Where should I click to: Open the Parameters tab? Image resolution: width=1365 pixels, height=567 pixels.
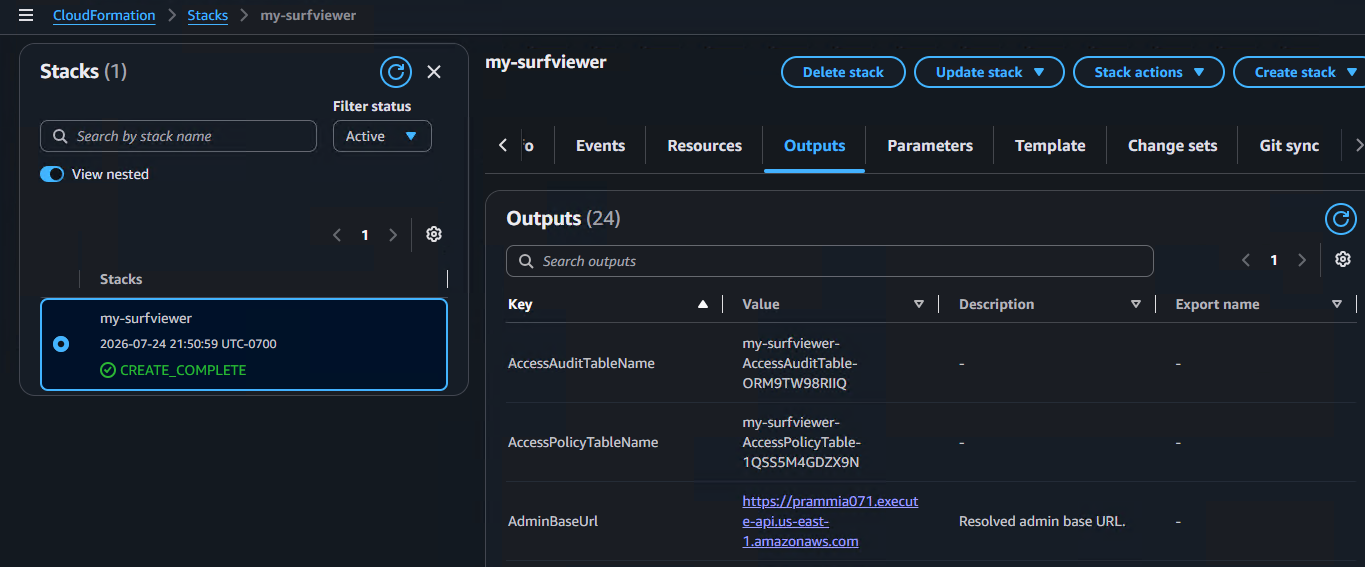[x=930, y=146]
